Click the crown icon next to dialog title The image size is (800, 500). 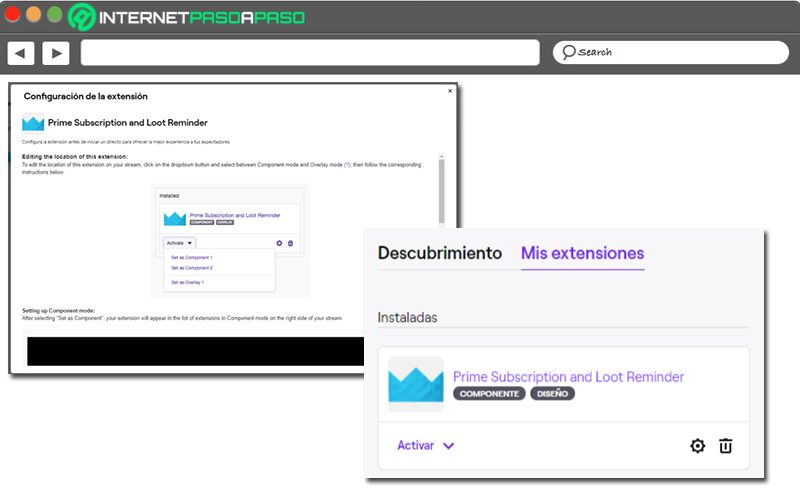point(33,122)
